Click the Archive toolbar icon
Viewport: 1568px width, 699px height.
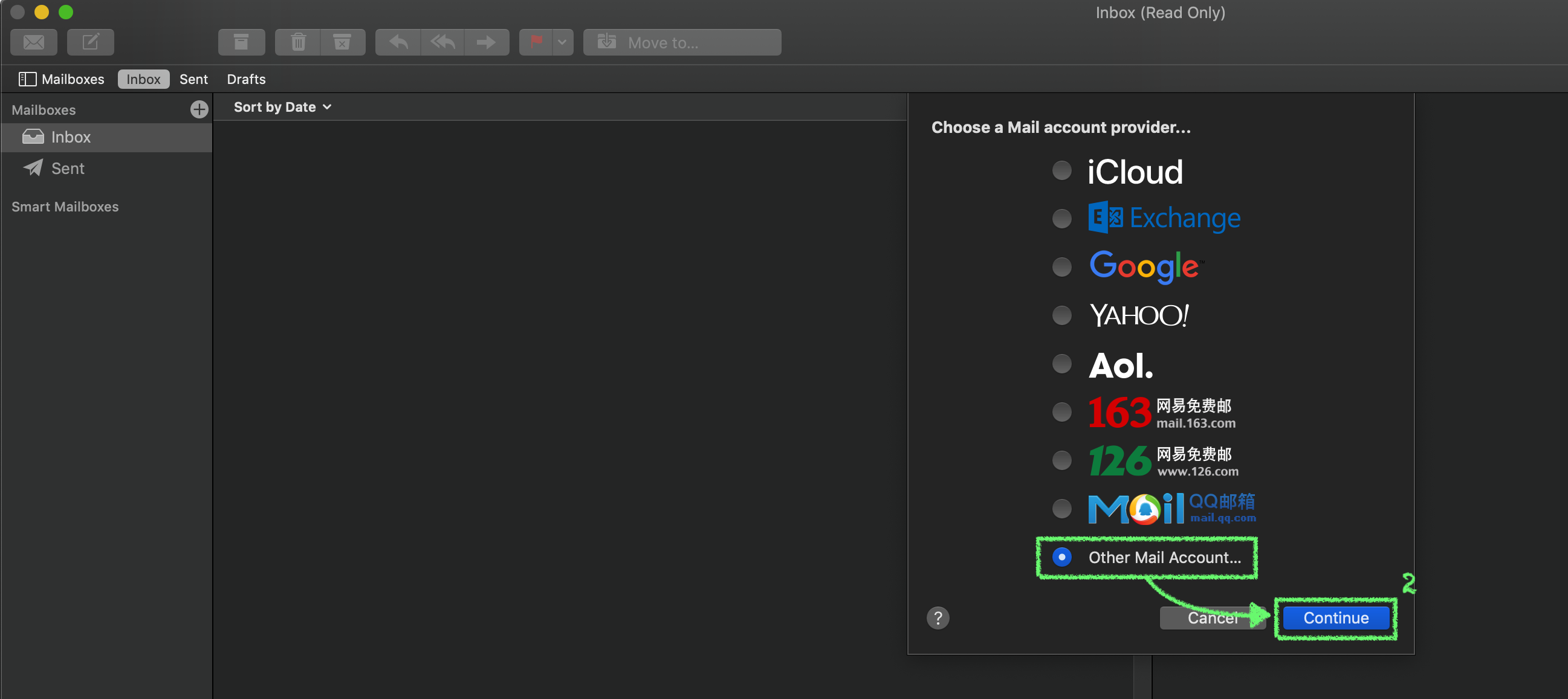click(241, 42)
